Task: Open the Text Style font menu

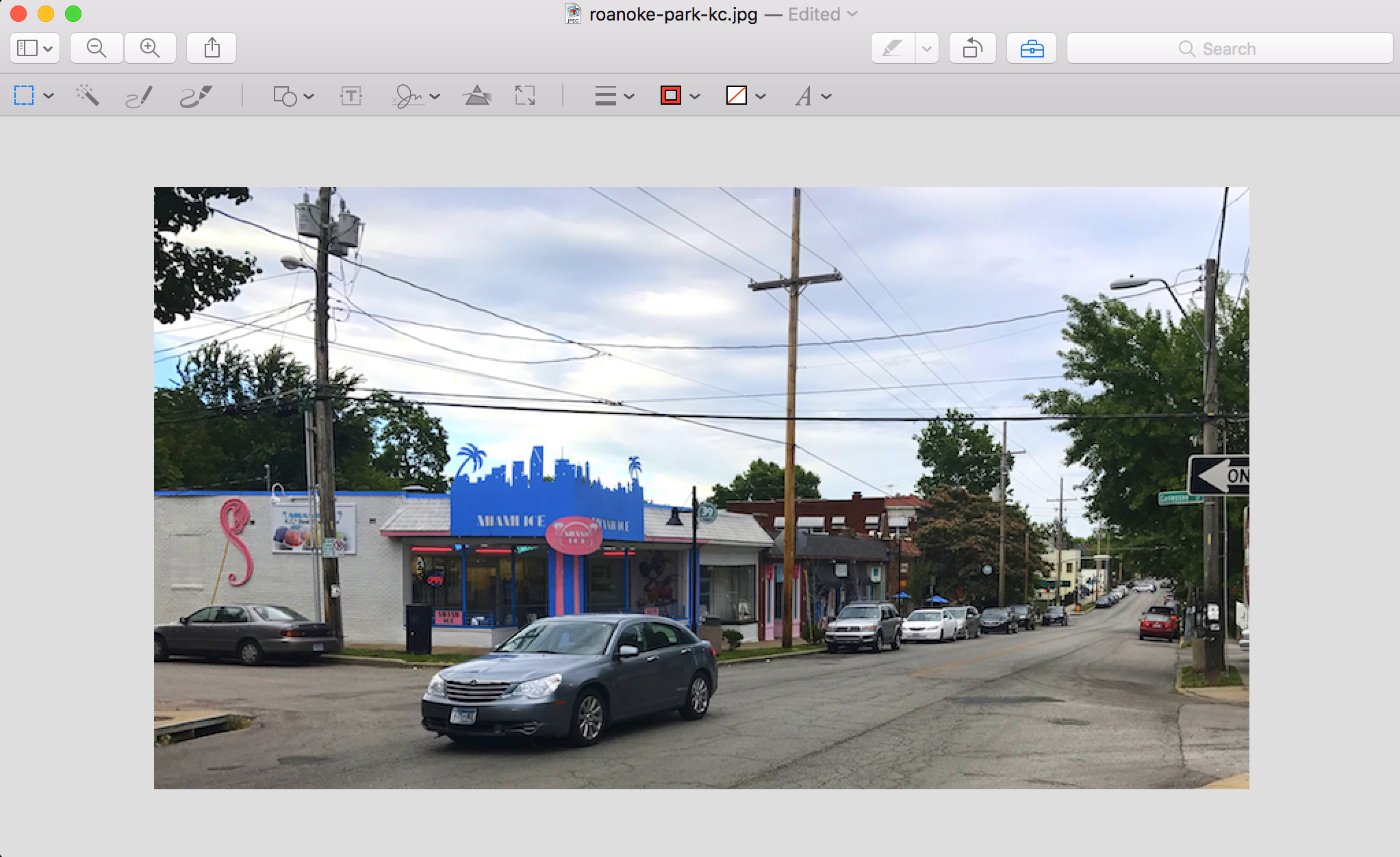Action: [x=813, y=96]
